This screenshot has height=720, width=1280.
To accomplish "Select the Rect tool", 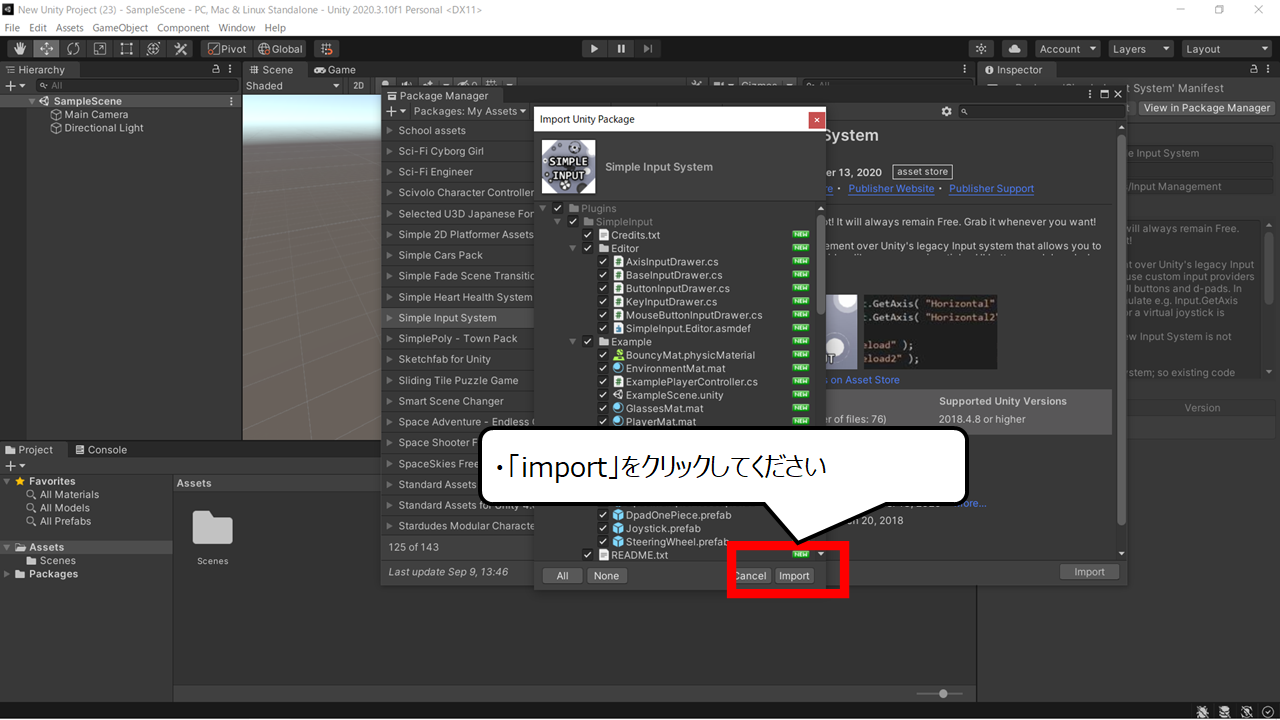I will (127, 48).
